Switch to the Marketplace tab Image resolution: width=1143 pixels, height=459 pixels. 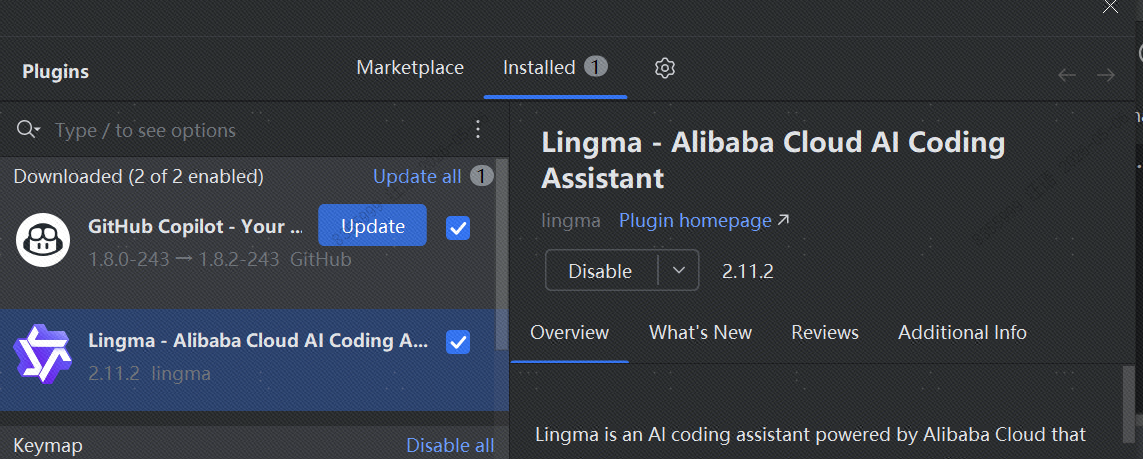(x=410, y=68)
